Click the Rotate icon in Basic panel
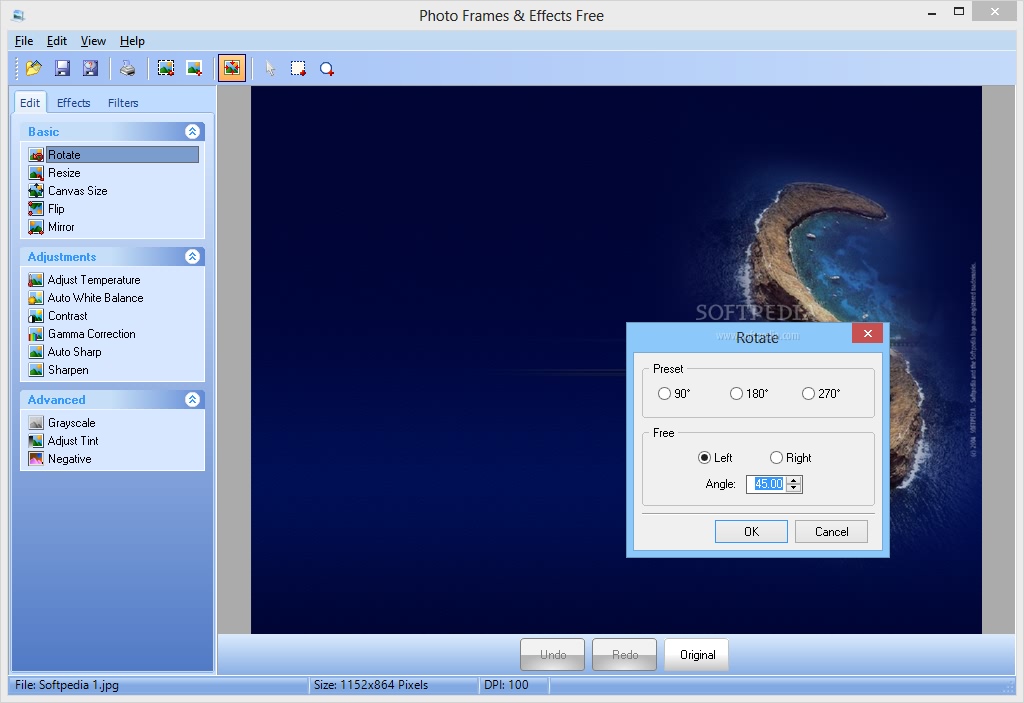 (x=36, y=155)
